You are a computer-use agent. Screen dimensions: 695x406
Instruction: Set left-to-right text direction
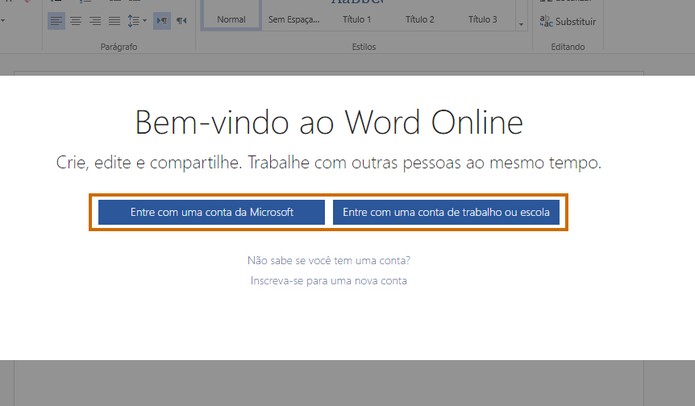162,21
